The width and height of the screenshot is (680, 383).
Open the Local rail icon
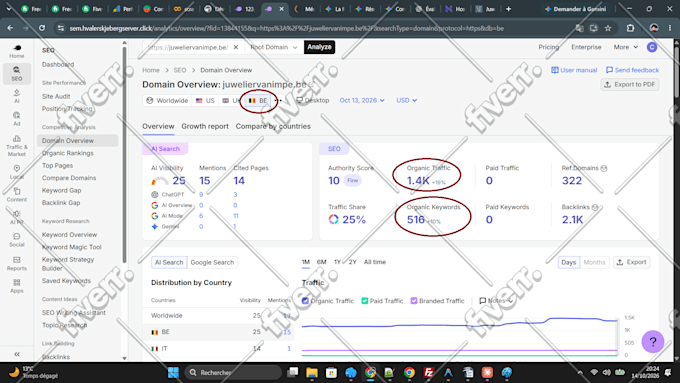coord(16,172)
